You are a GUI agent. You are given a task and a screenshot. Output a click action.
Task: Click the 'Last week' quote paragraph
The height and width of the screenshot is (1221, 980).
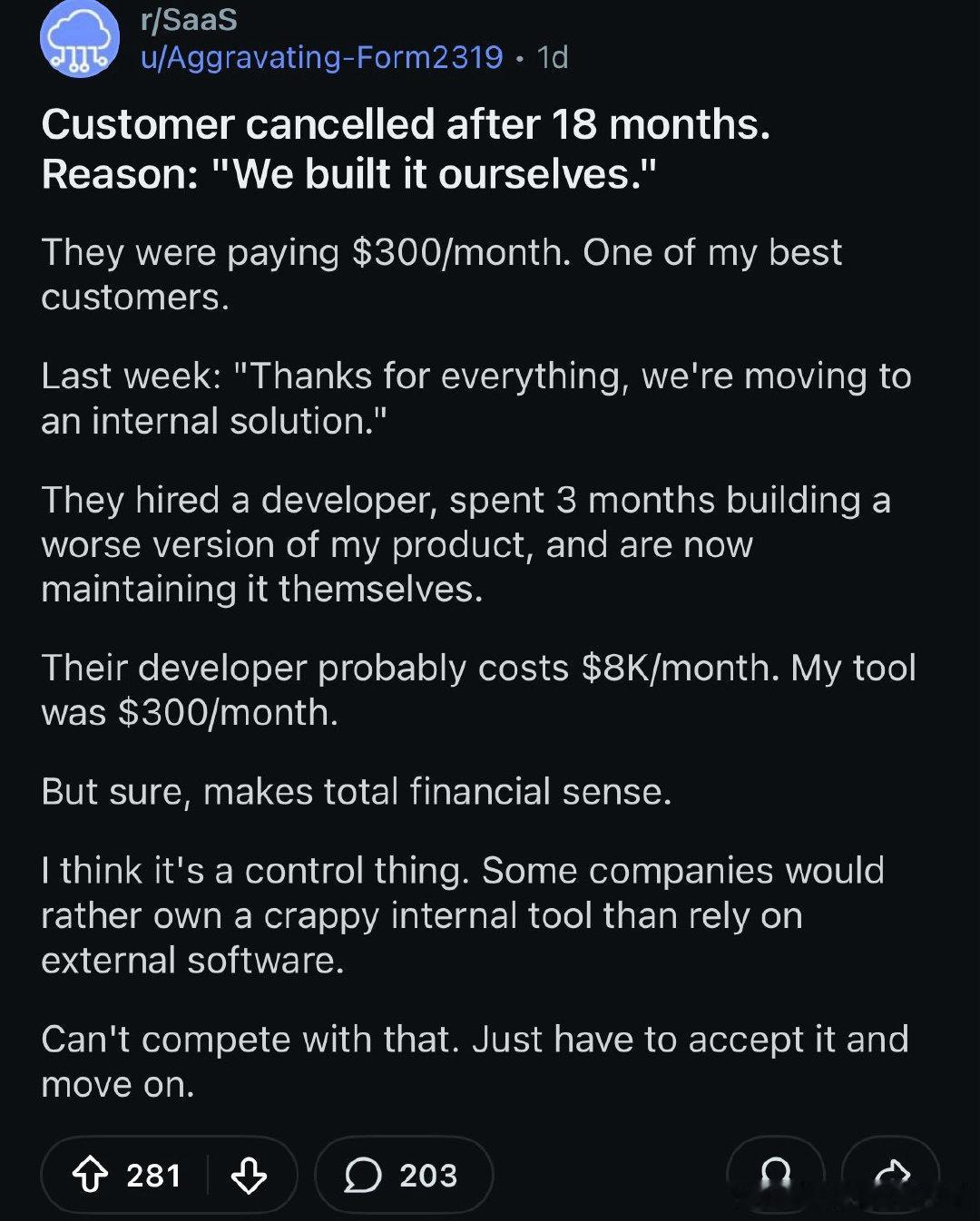[x=475, y=397]
